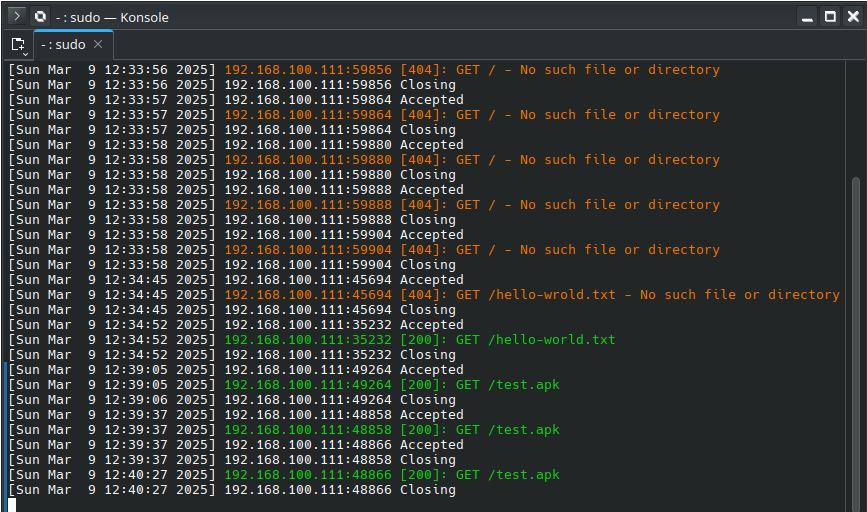Click the '192.168.100.111:35232 Accepted' line

pyautogui.click(x=236, y=325)
